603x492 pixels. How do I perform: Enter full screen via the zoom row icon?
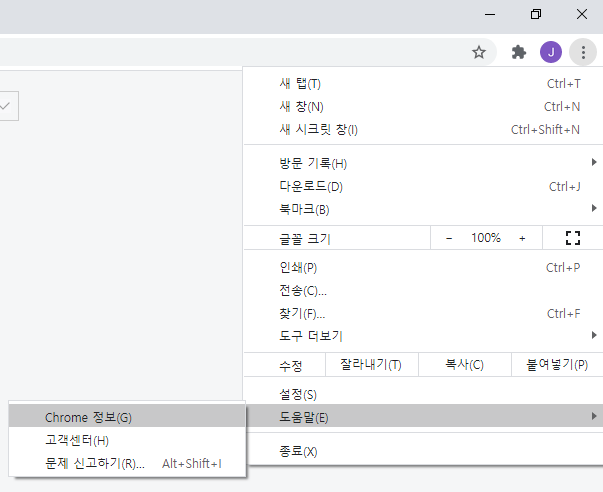pos(573,238)
